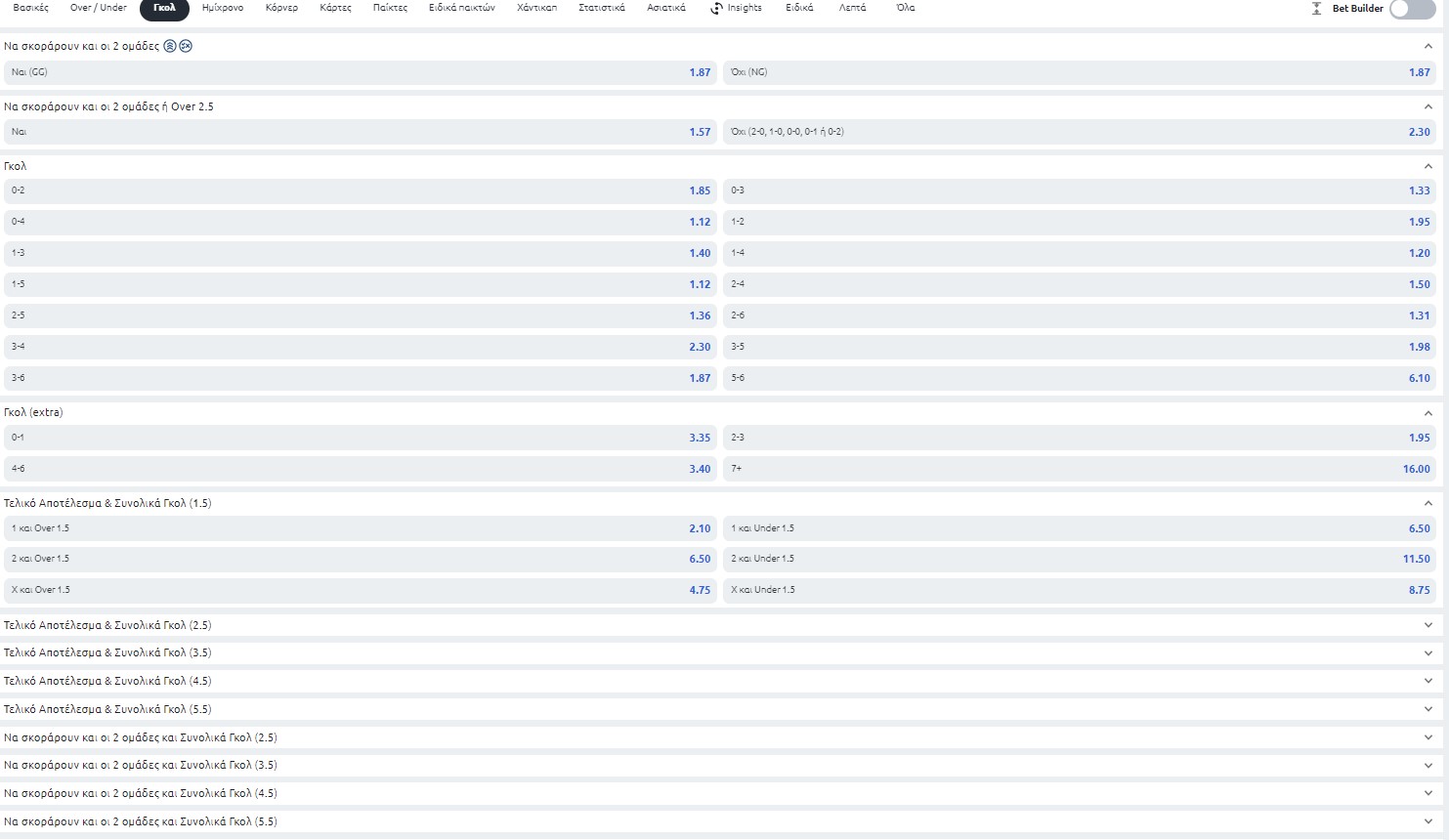Bet on goals range 5-6 at 6.10
This screenshot has height=840, width=1449.
coord(1080,378)
